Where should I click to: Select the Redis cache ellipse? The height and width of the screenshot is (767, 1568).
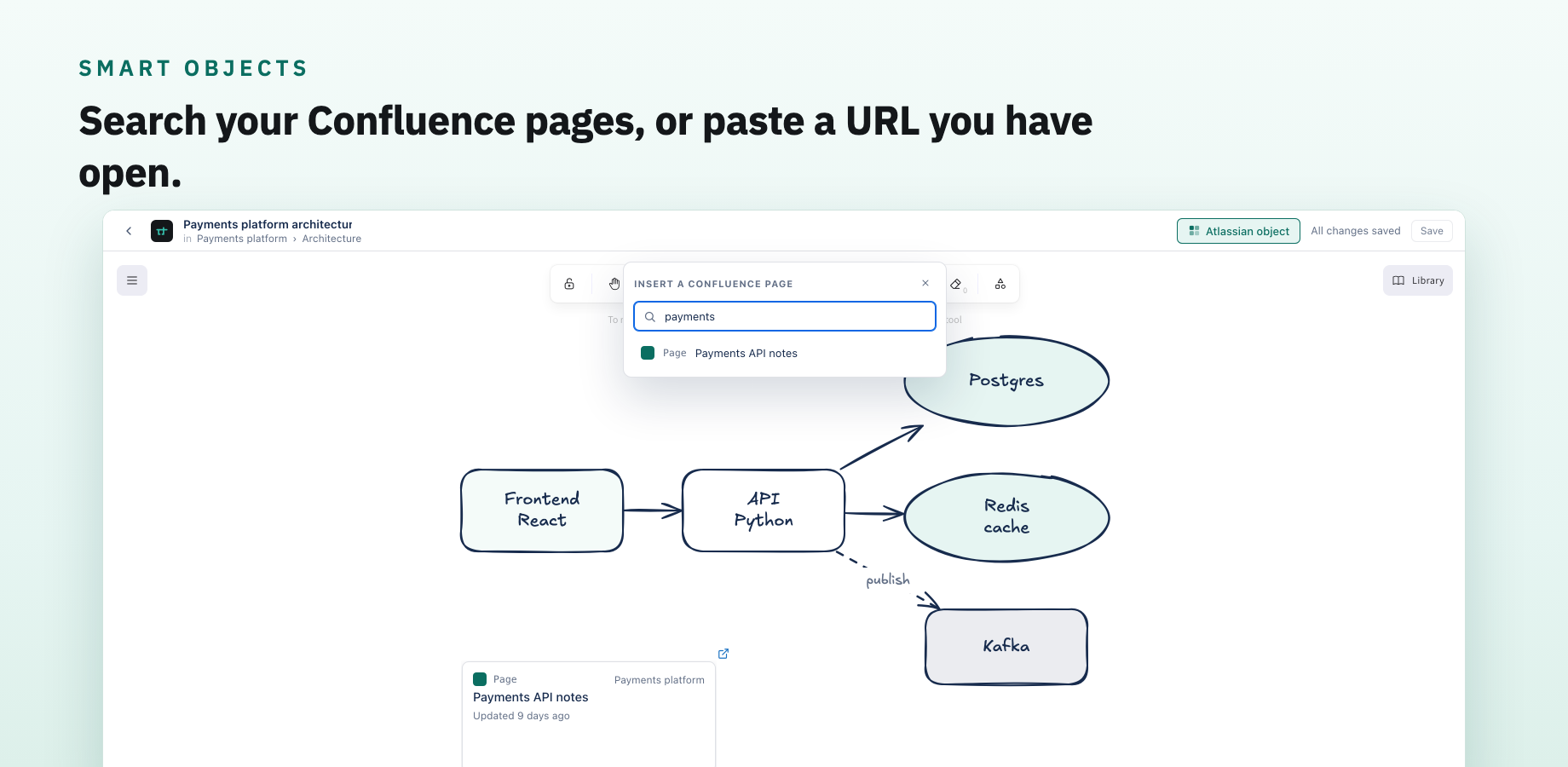(1006, 517)
